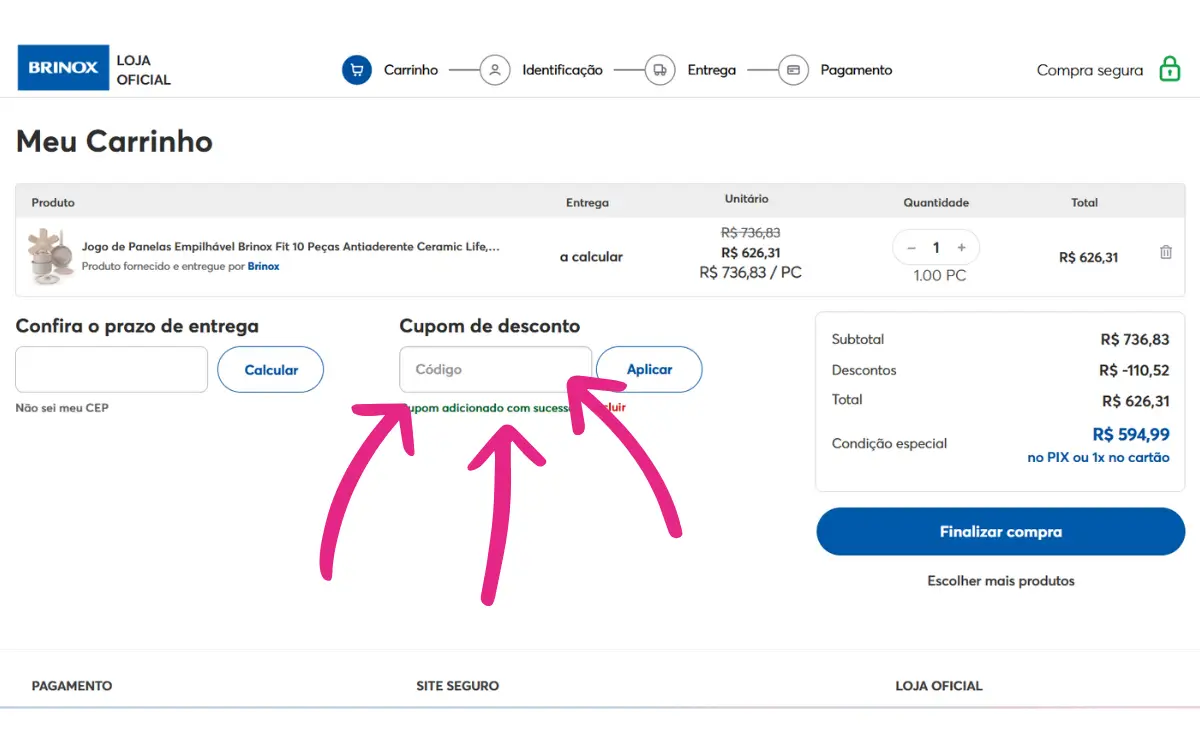Click the Produto column header
This screenshot has height=750, width=1200.
tap(53, 202)
